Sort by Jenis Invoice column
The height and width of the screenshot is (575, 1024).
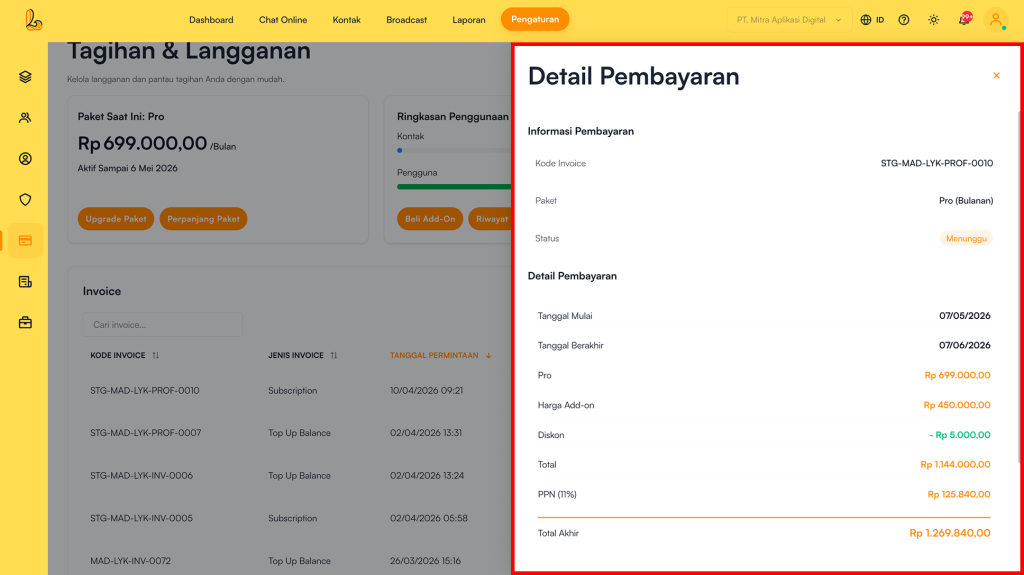(334, 355)
